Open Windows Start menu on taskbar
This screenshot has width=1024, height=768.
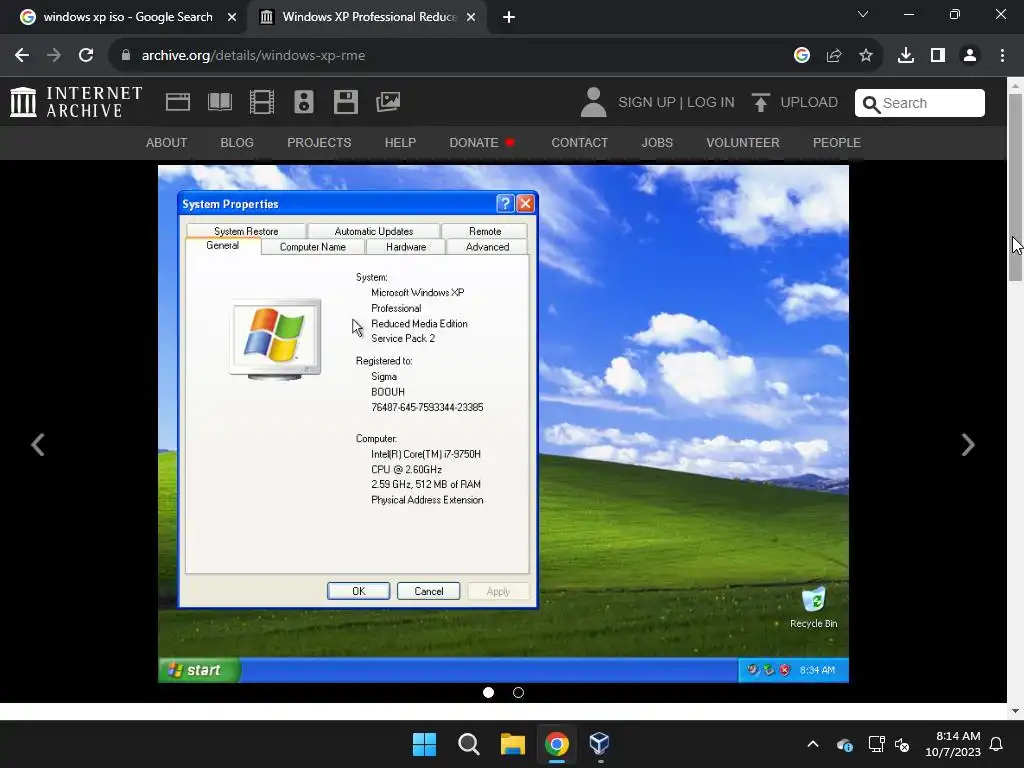[x=424, y=744]
